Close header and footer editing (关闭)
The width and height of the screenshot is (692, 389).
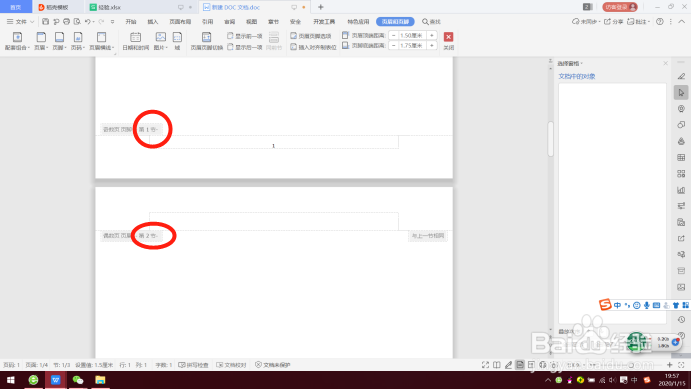coord(448,41)
